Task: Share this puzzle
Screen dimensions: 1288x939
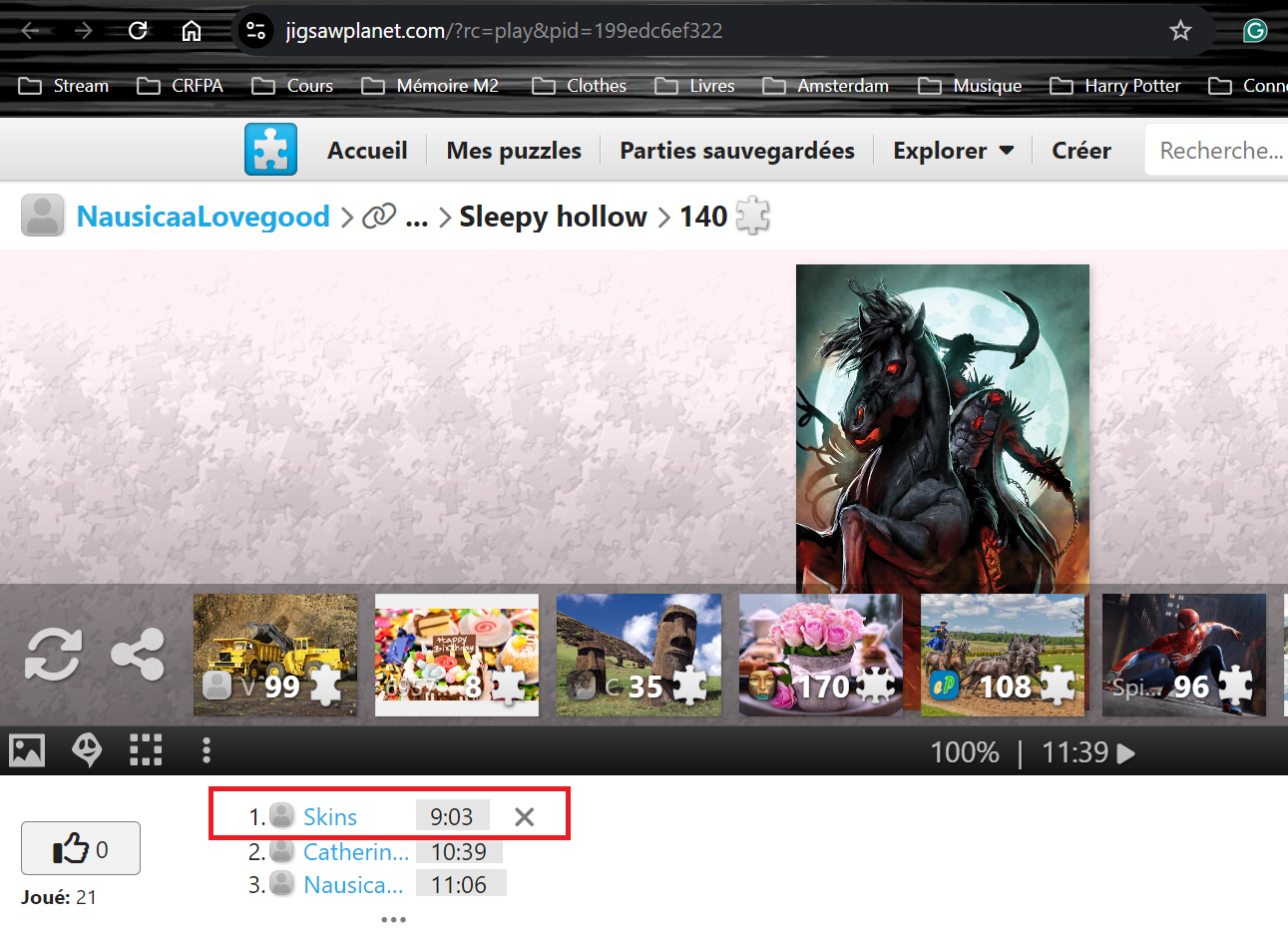Action: coord(138,655)
